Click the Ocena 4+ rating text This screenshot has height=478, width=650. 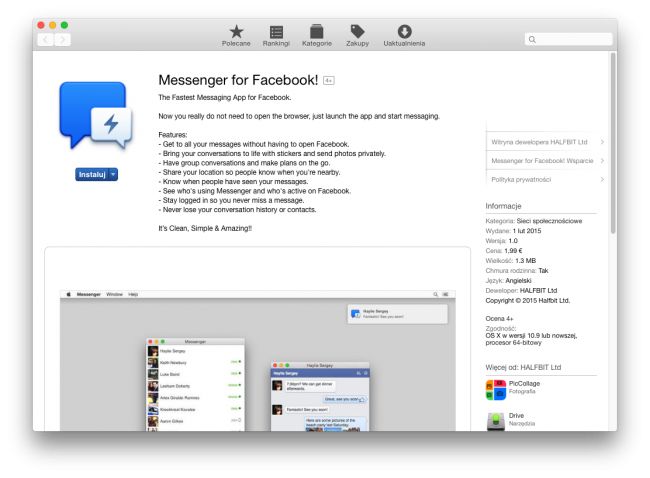coord(500,319)
